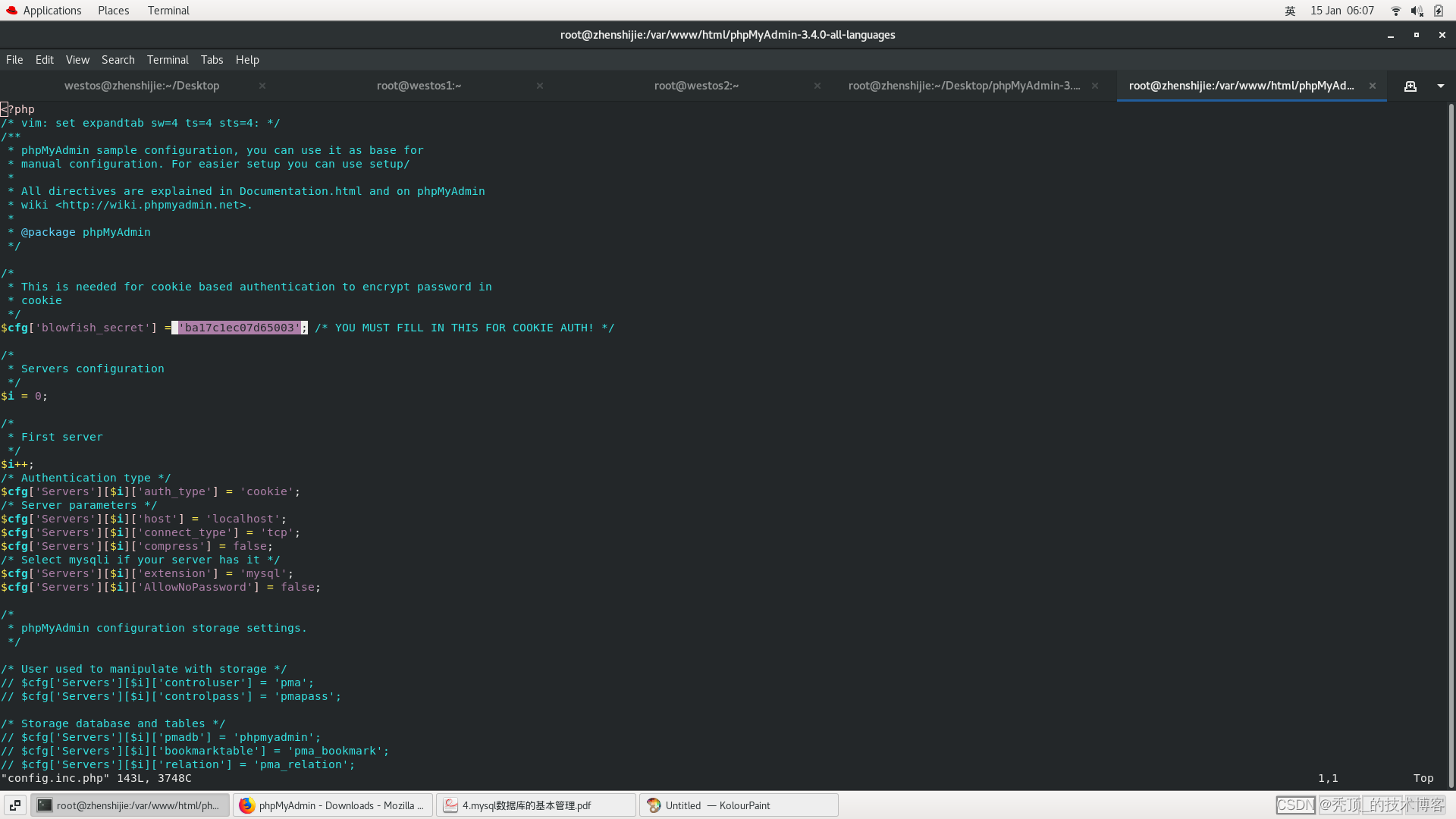Open the Terminal menu in menu bar

pyautogui.click(x=167, y=60)
